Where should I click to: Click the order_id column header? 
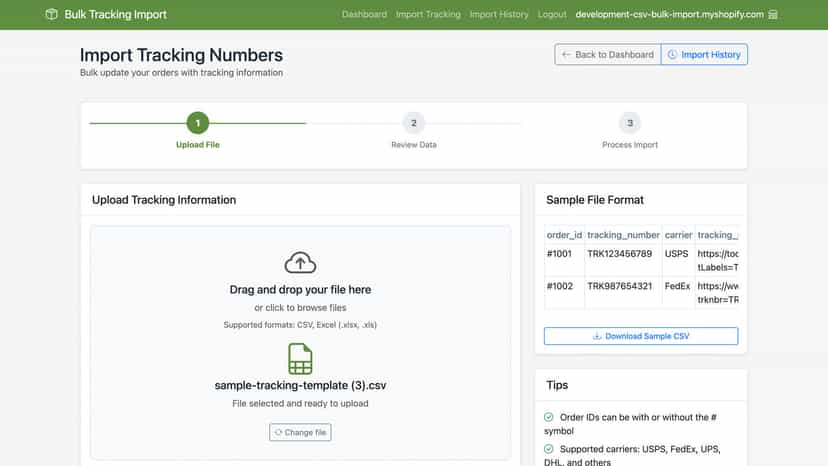[564, 235]
